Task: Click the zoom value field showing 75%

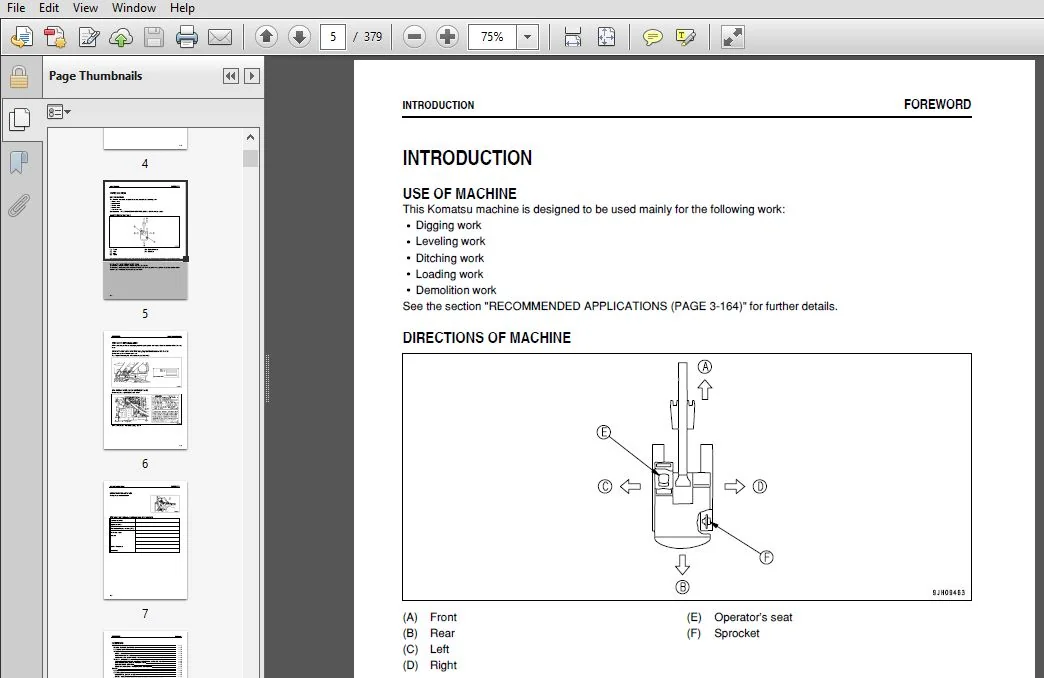Action: (x=492, y=37)
